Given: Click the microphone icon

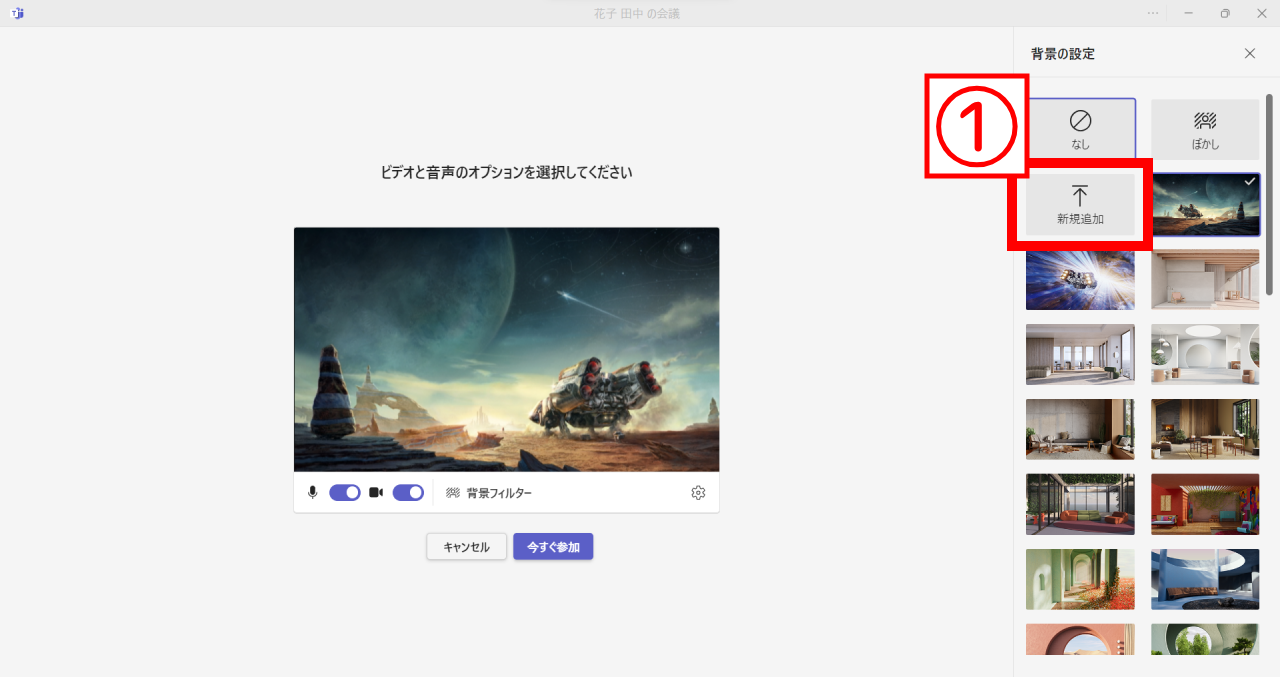Looking at the screenshot, I should pyautogui.click(x=313, y=492).
